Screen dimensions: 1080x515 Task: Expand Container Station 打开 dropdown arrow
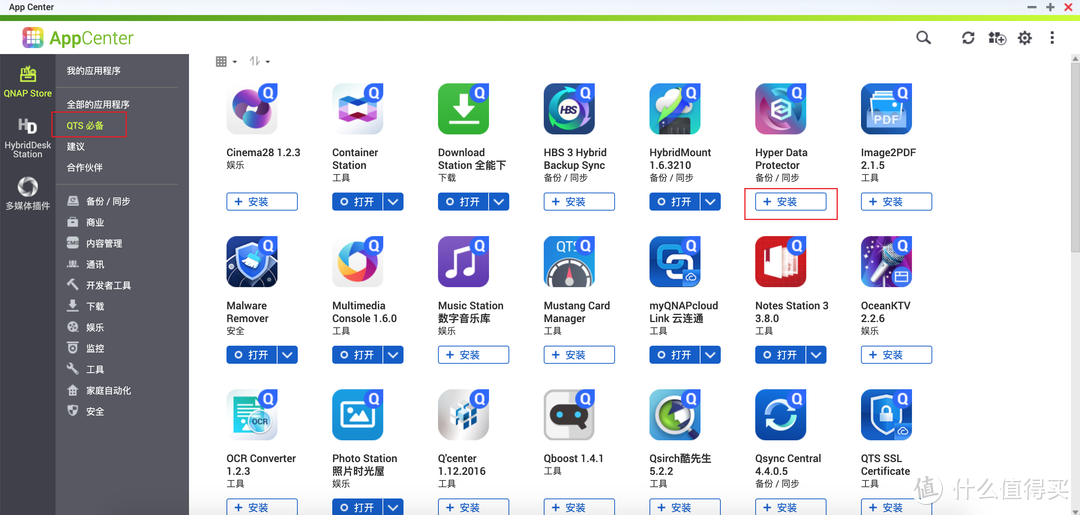pyautogui.click(x=393, y=202)
